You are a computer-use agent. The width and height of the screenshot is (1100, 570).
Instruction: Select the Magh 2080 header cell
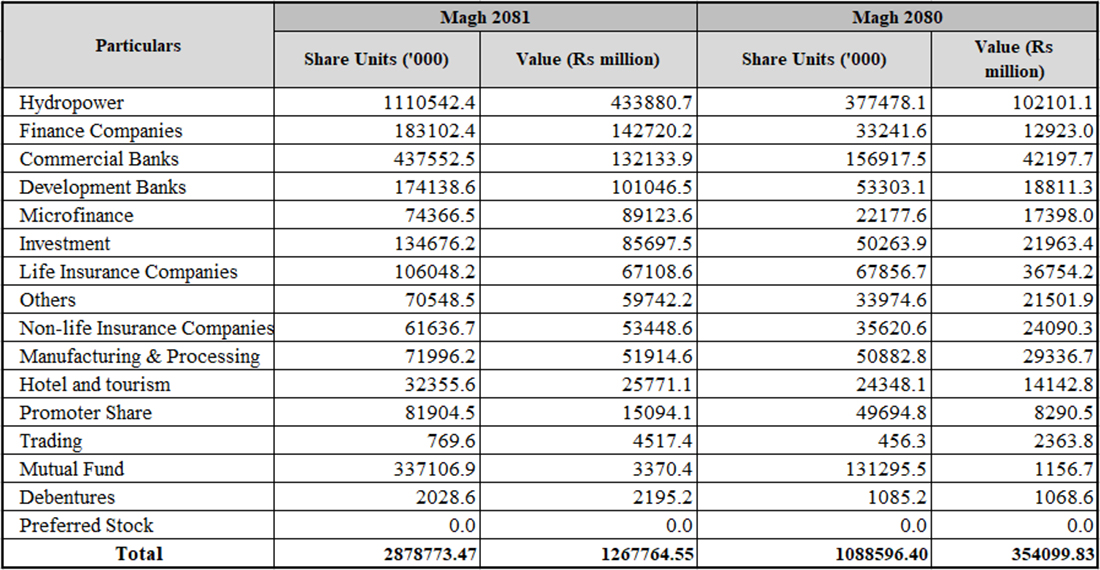897,18
